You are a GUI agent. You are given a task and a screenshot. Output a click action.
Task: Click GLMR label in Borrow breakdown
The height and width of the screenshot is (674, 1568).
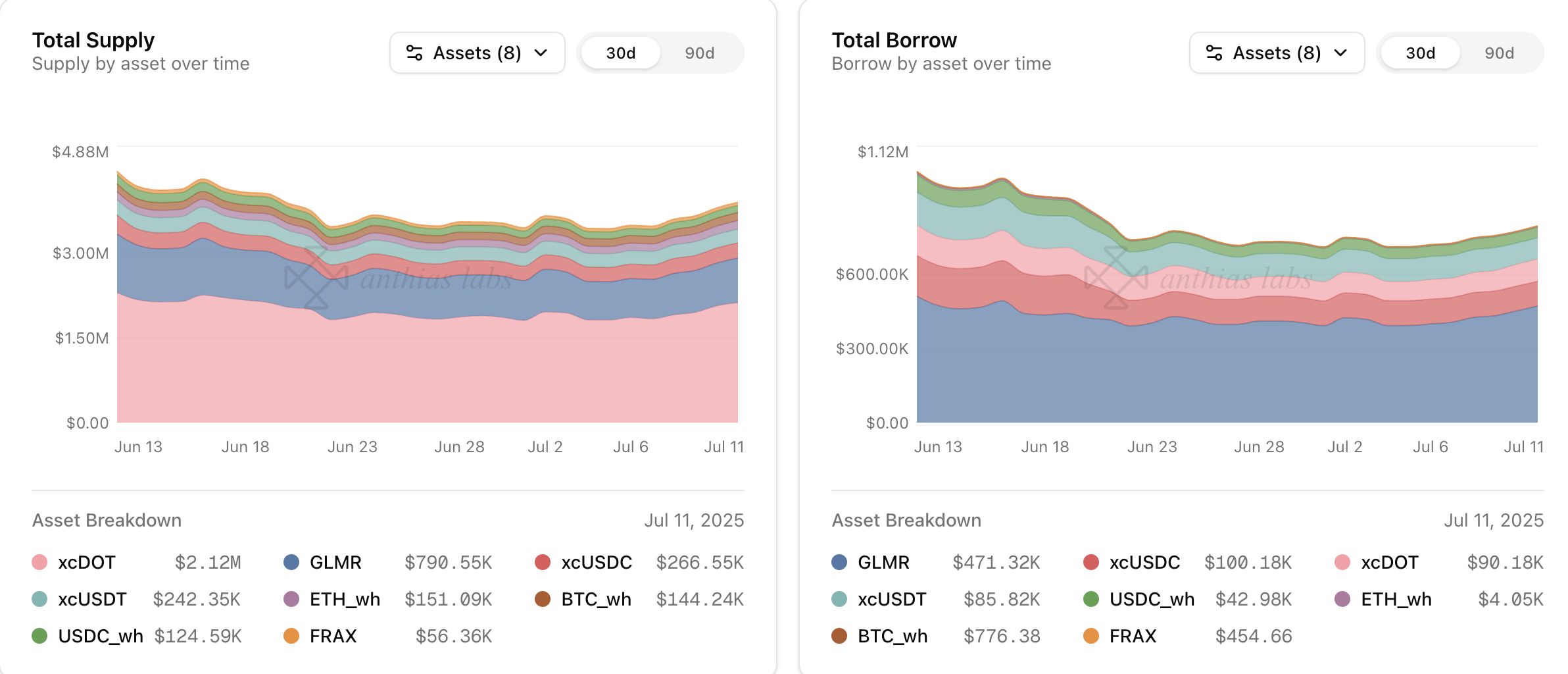[x=883, y=563]
